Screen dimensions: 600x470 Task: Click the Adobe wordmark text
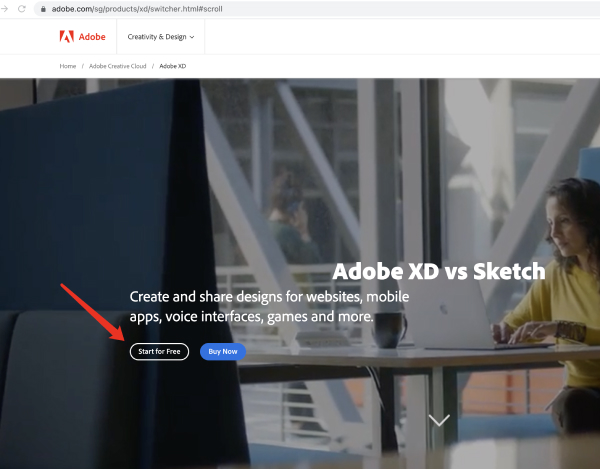click(x=92, y=37)
